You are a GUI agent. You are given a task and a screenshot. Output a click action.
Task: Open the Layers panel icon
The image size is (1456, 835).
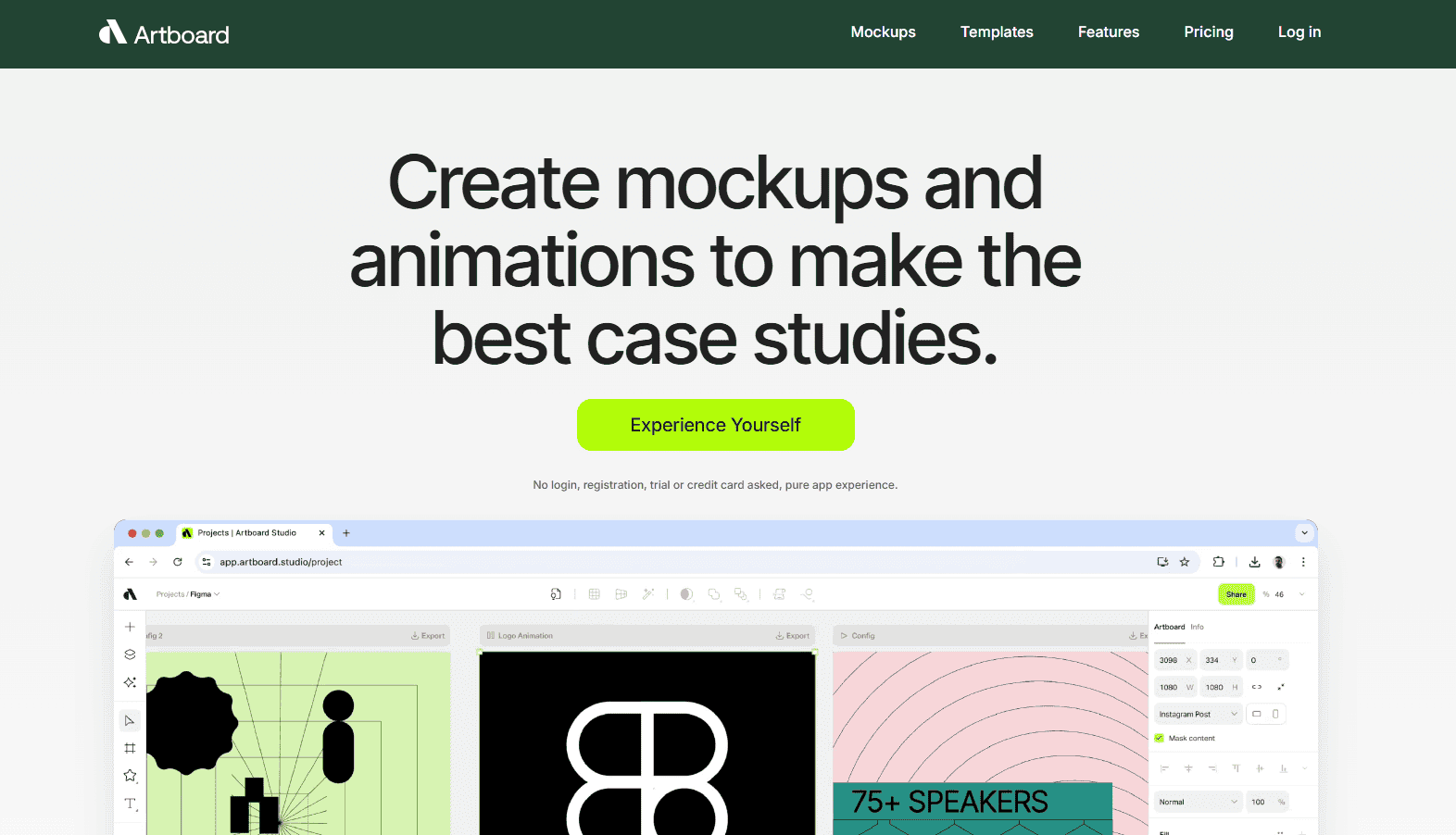130,654
